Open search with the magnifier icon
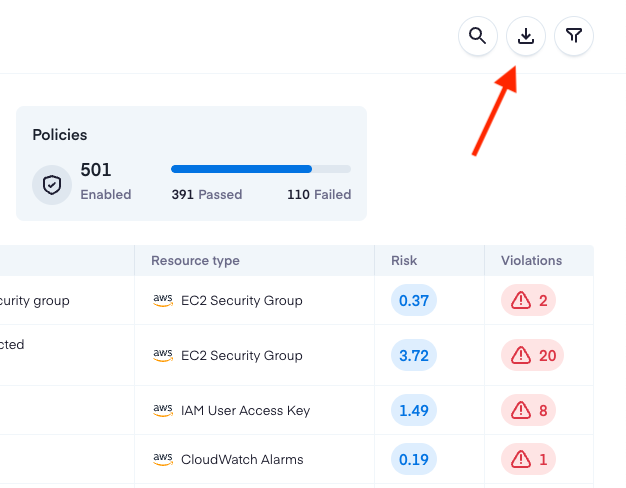Screen dimensions: 626x488 tap(477, 36)
